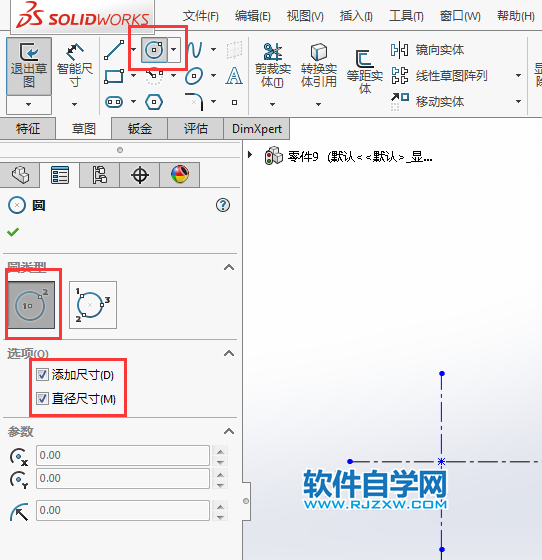This screenshot has height=560, width=542.
Task: Open the Insert (插入) menu
Action: coord(356,16)
